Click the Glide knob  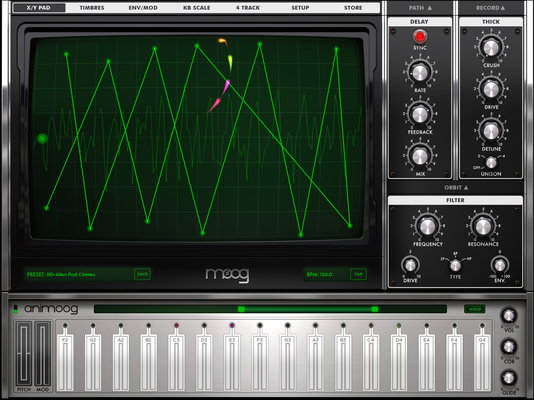click(x=508, y=378)
